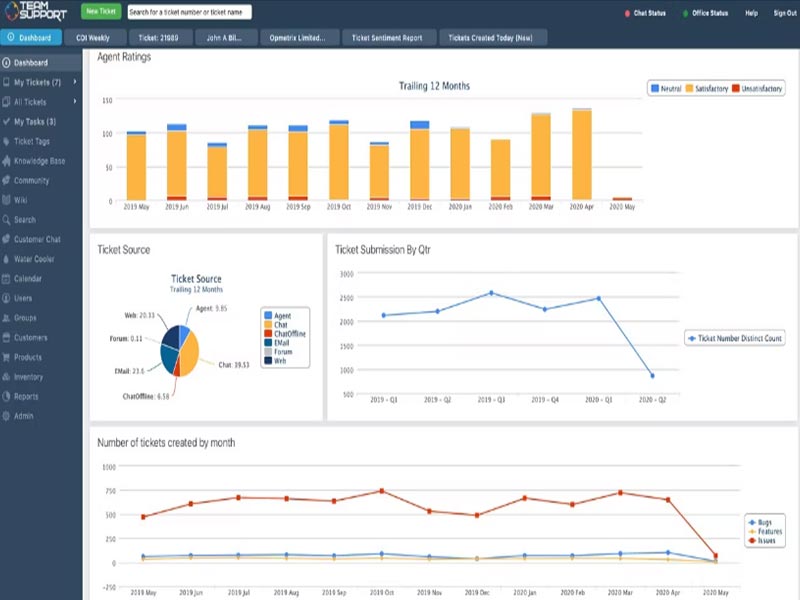Expand the My Tickets (7) arrow
The image size is (800, 600).
[74, 82]
